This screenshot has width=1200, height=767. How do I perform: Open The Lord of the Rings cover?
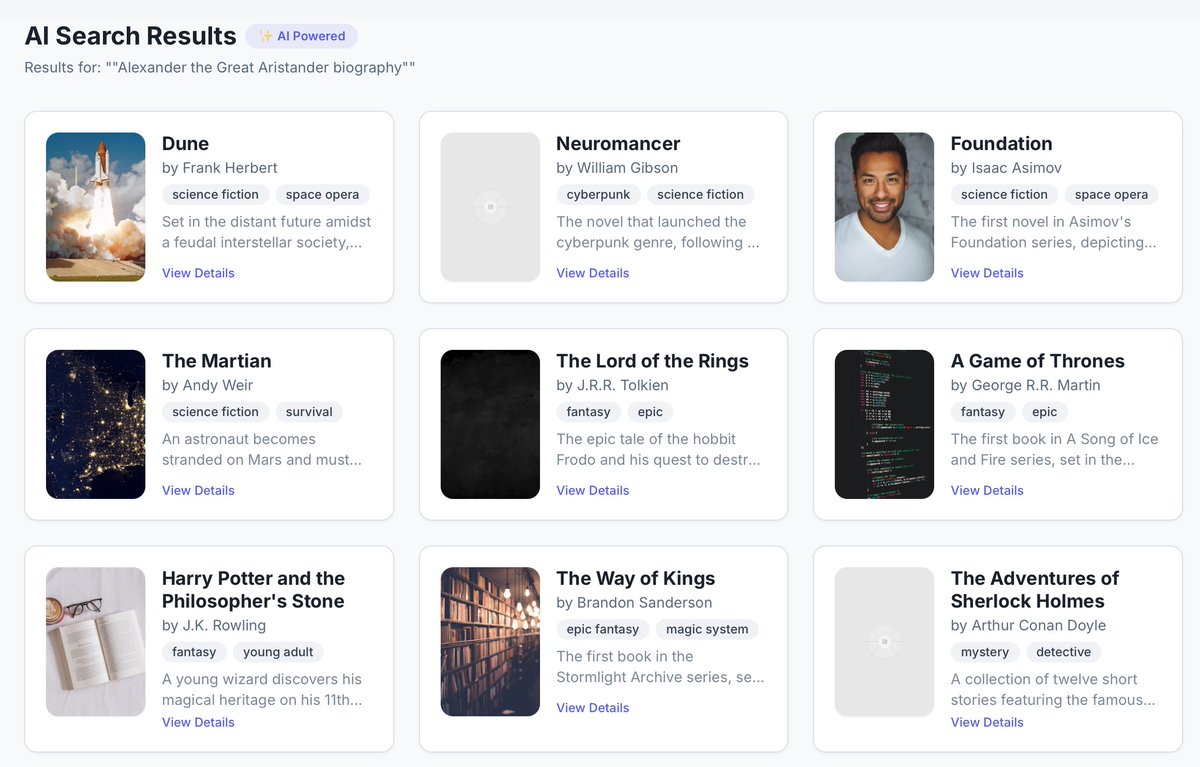coord(490,424)
